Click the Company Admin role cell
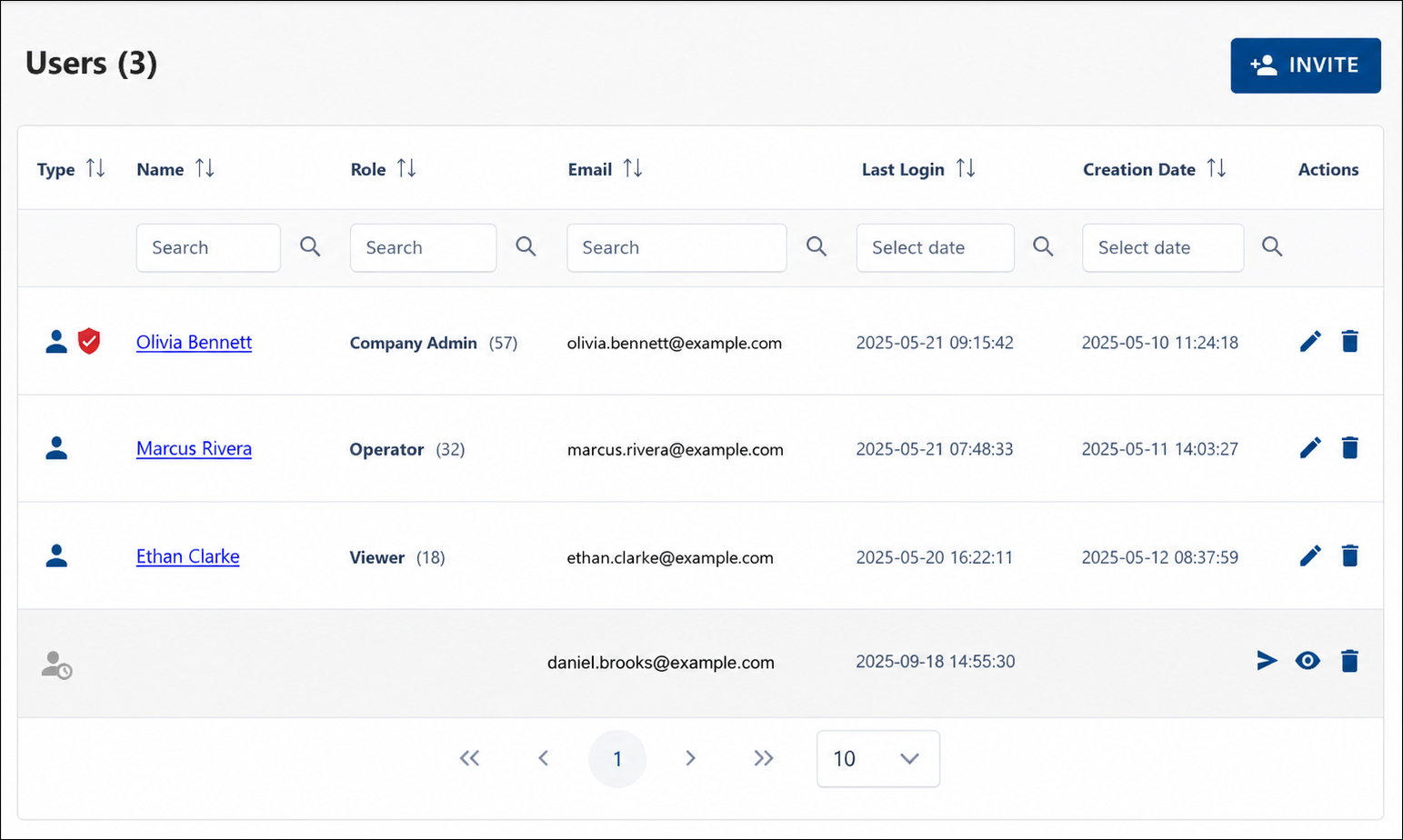The height and width of the screenshot is (840, 1403). click(434, 343)
